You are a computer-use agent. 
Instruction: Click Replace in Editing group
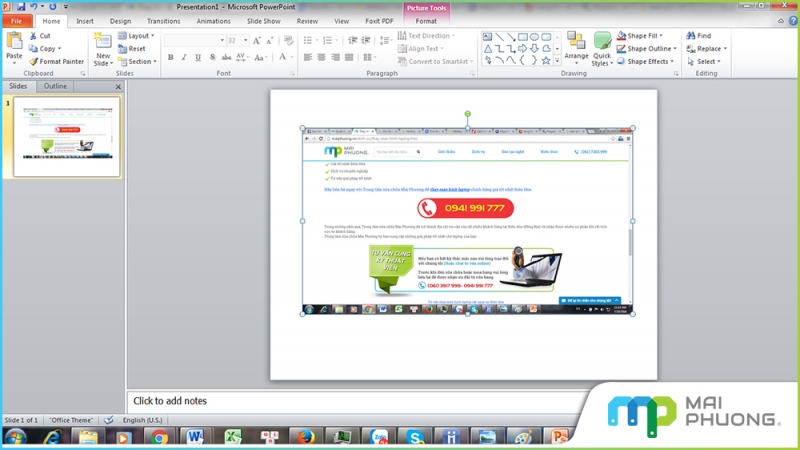coord(707,48)
